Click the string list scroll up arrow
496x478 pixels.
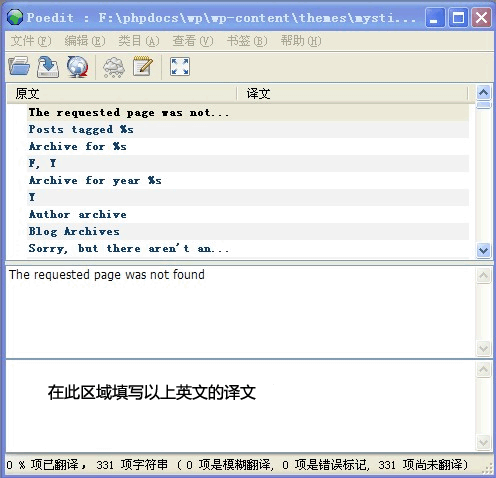(483, 92)
